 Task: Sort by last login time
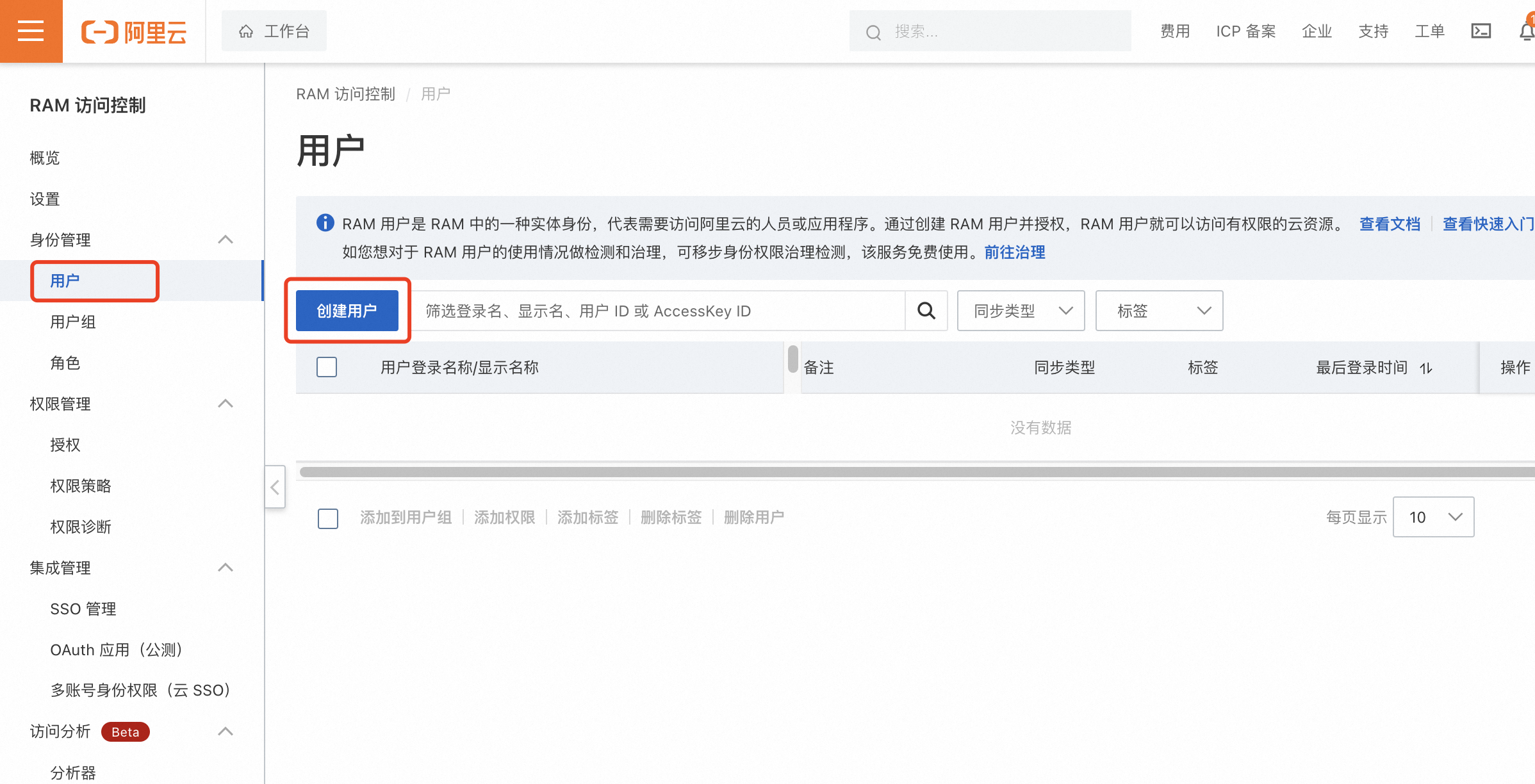1425,368
